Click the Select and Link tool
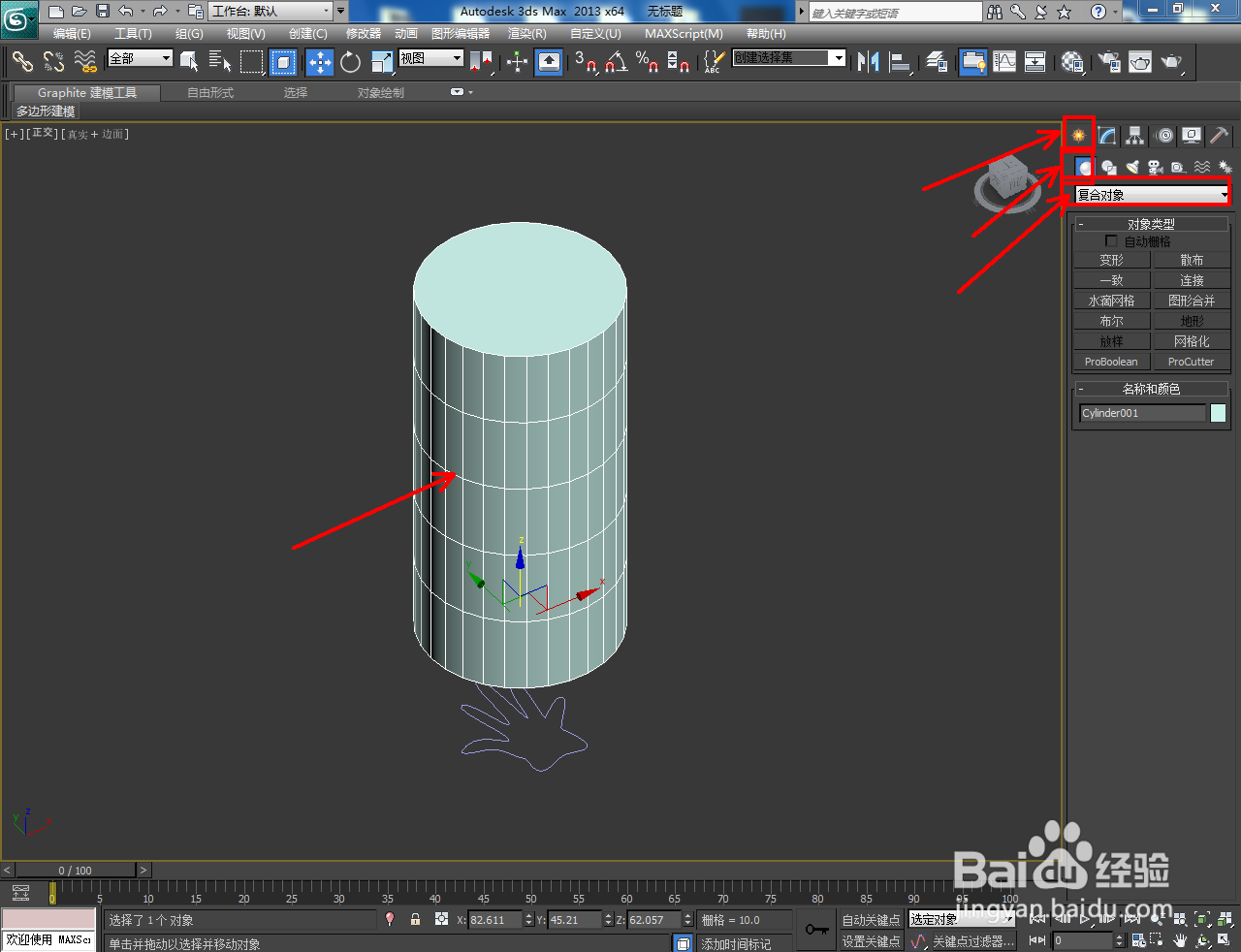 pyautogui.click(x=22, y=62)
